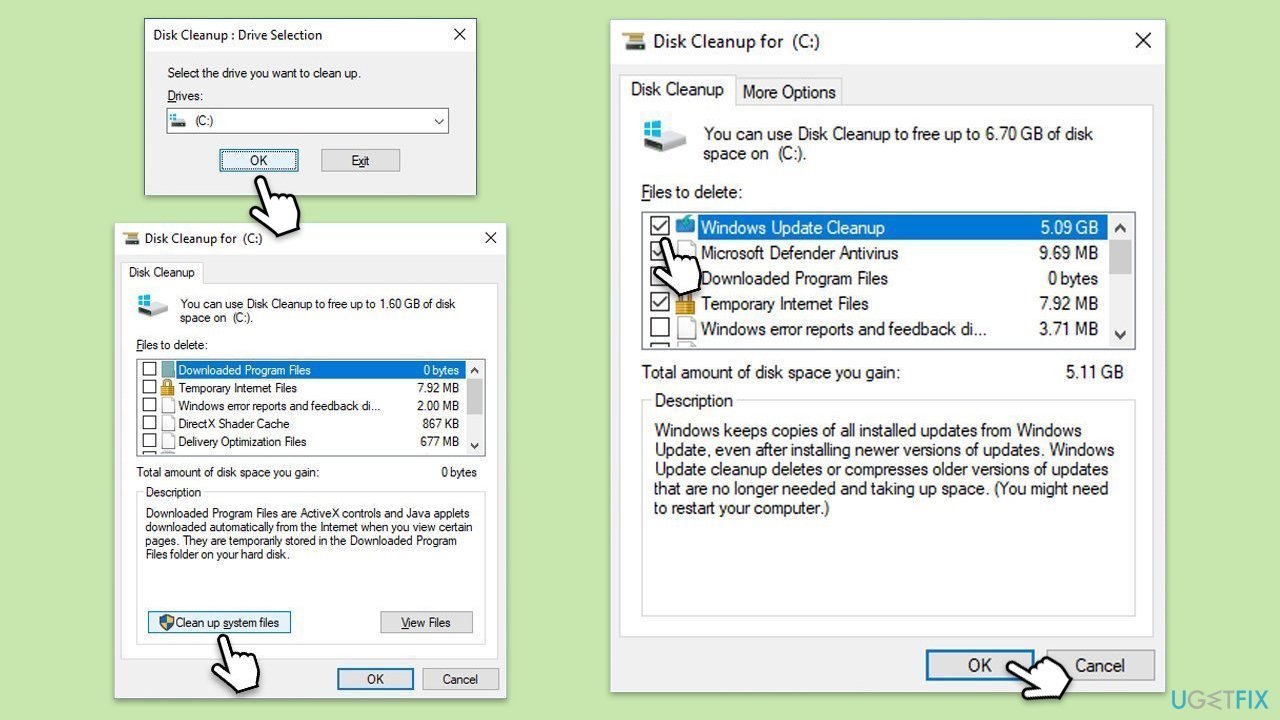Click lock icon beside Temporary Internet Files small window
Image resolution: width=1280 pixels, height=720 pixels.
(168, 388)
